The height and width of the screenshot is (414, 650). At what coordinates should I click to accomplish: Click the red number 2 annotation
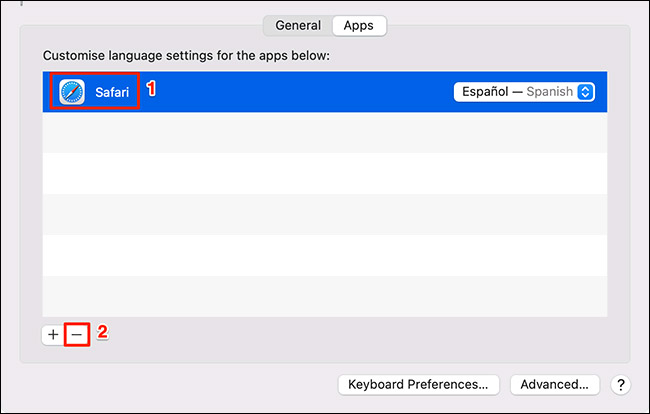(101, 331)
